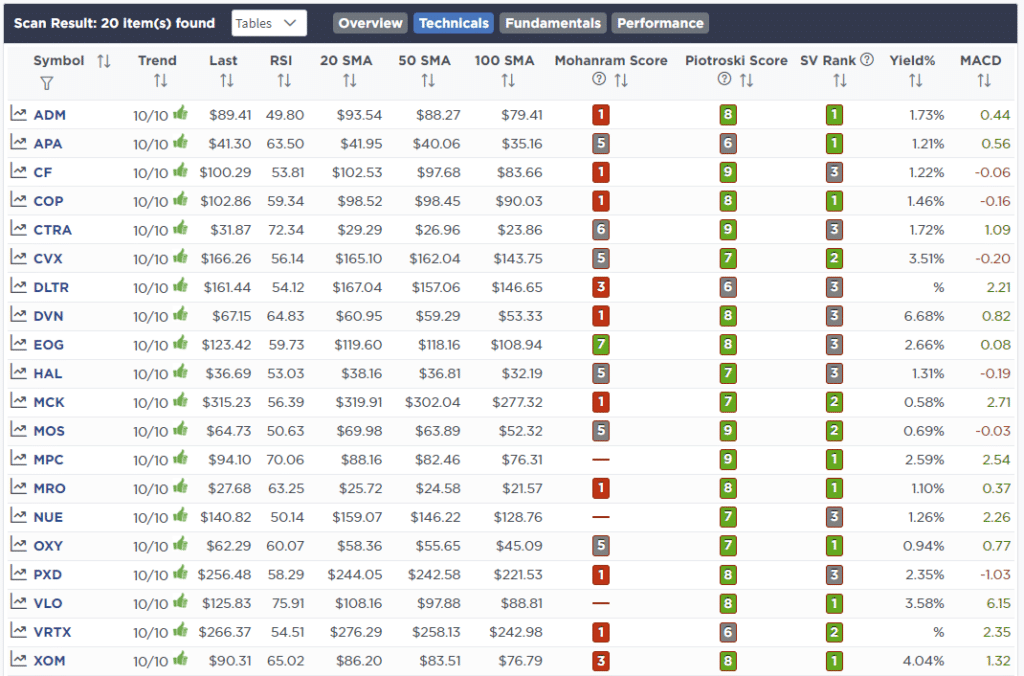Open the ADM symbol link

(50, 115)
